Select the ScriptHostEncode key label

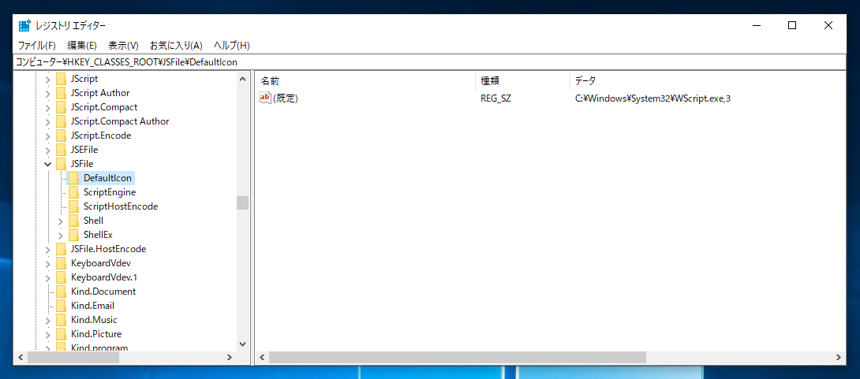pyautogui.click(x=121, y=207)
